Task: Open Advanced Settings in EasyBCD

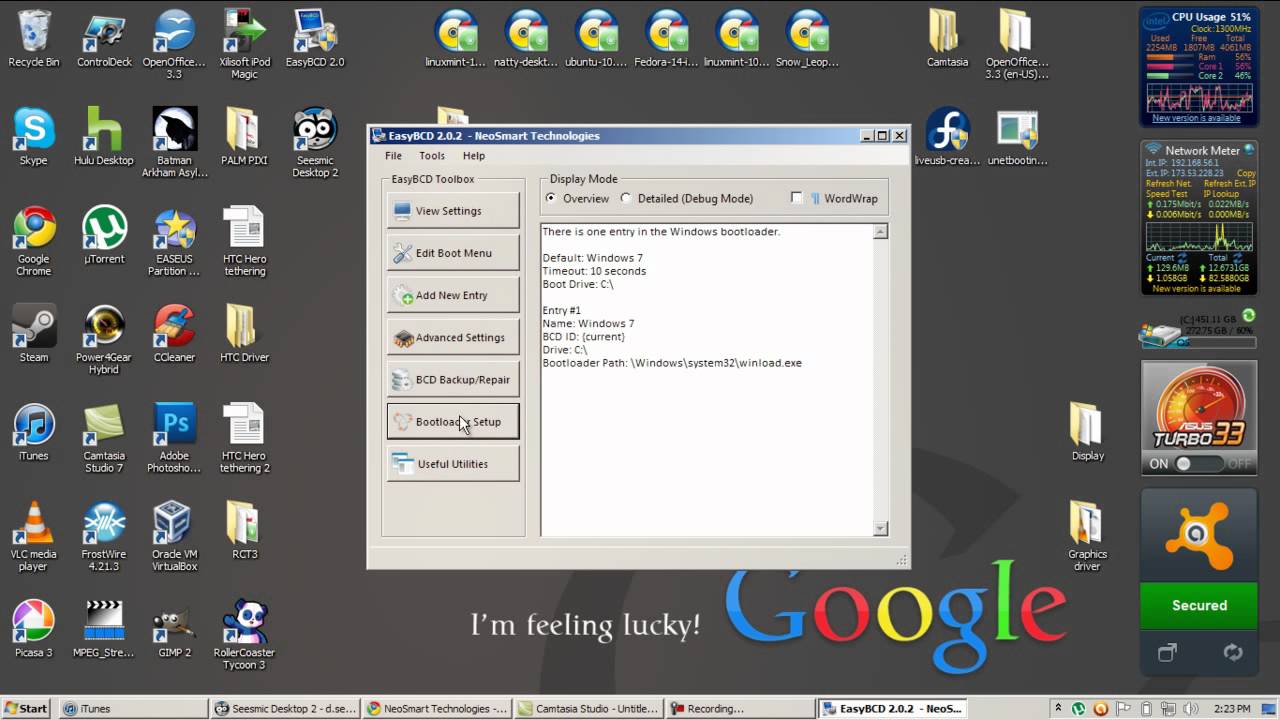Action: (453, 337)
